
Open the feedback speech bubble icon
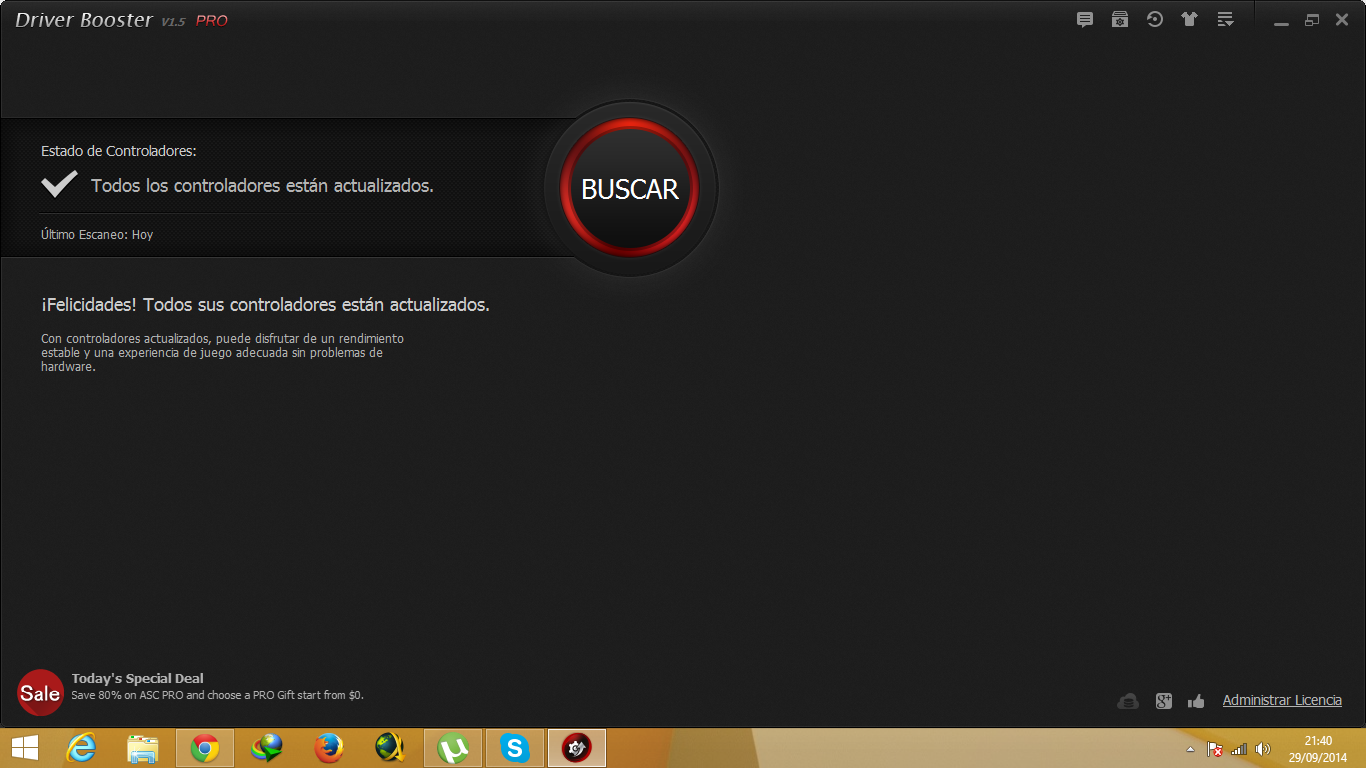[x=1085, y=19]
